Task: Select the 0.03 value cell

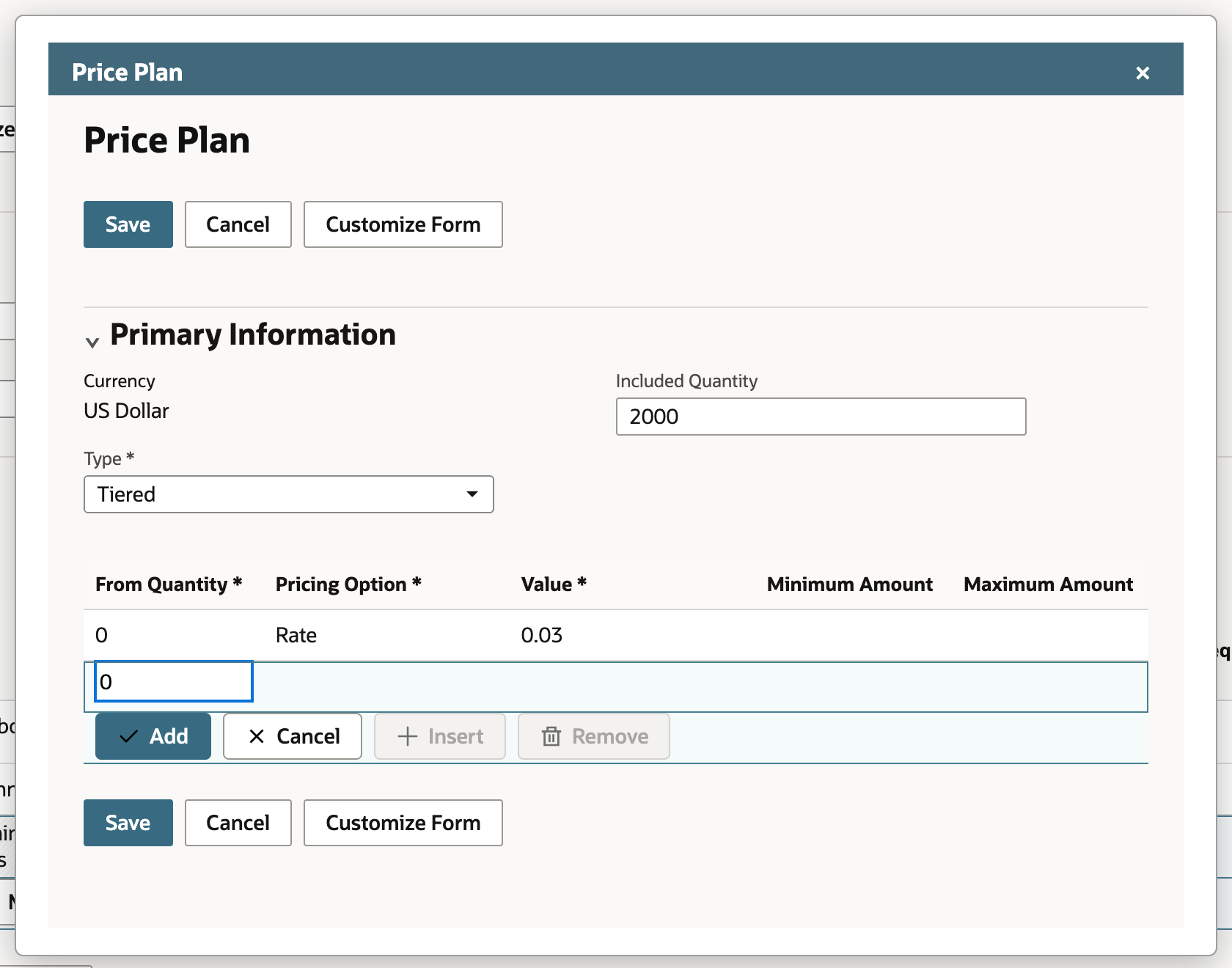Action: pos(542,635)
